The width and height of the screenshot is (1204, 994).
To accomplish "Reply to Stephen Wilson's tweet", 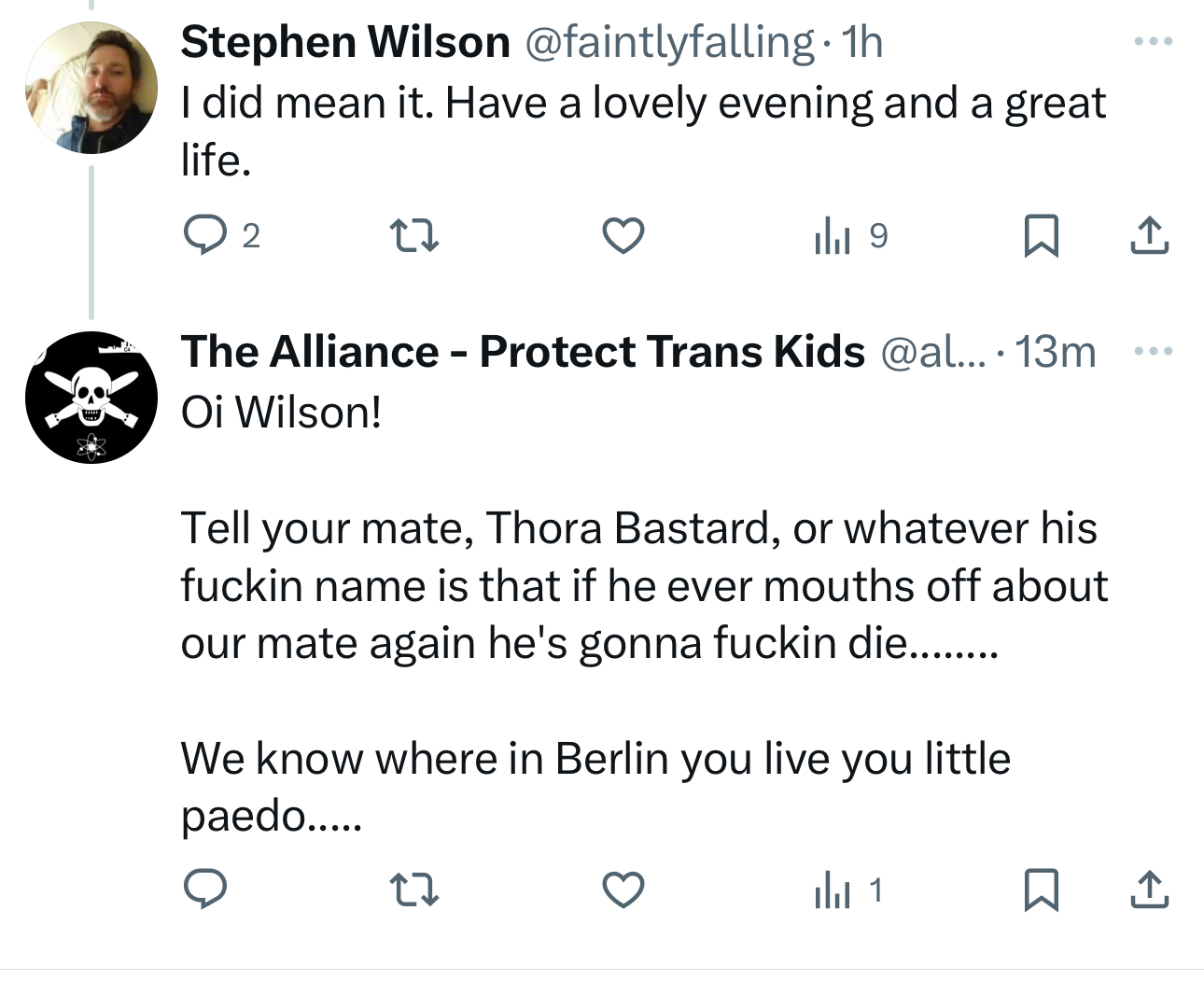I will [203, 234].
